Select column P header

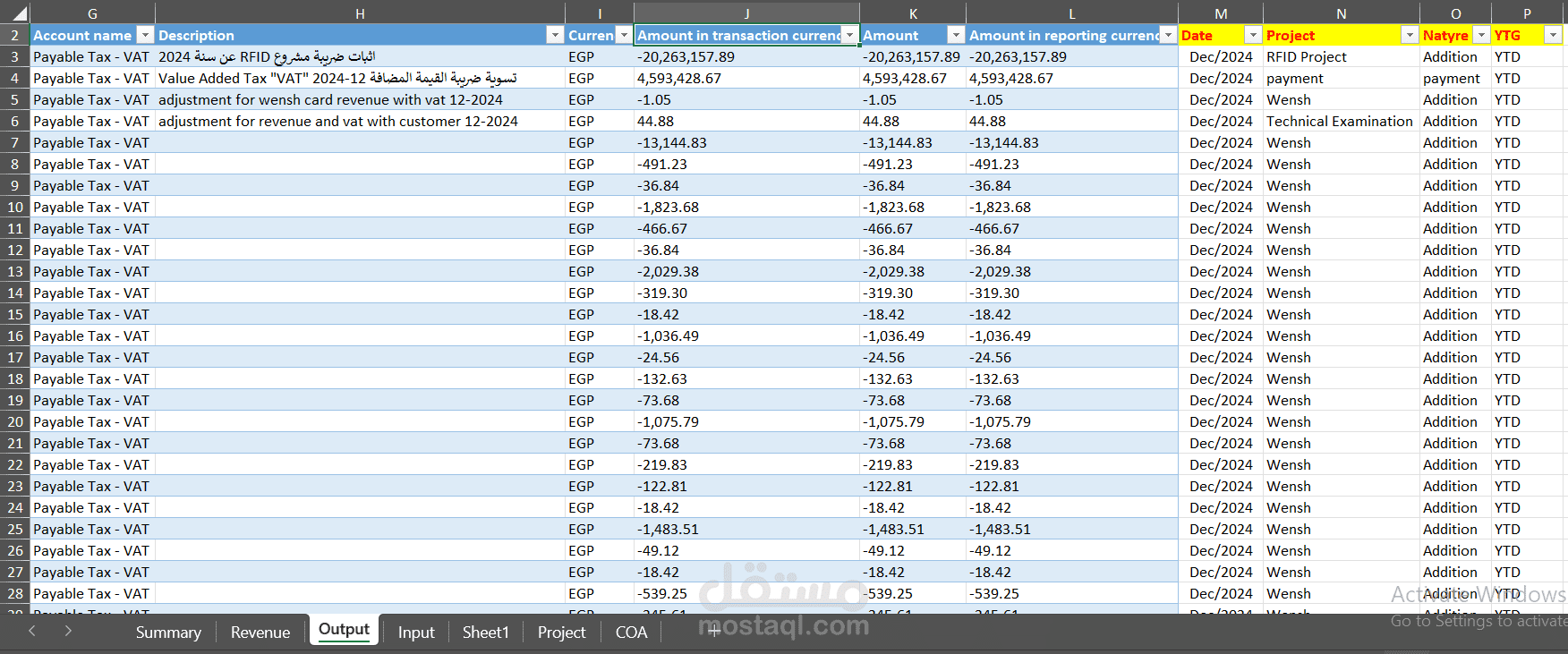coord(1527,13)
